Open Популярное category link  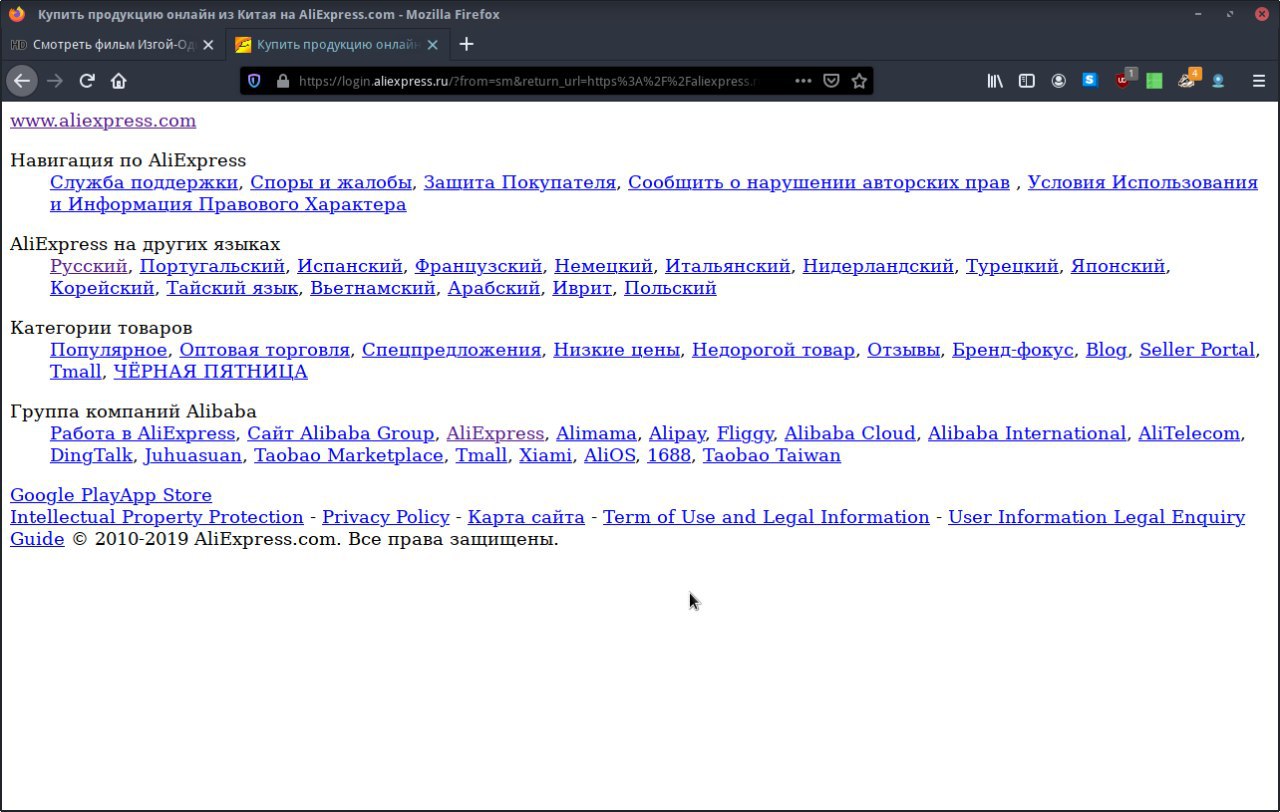point(108,350)
